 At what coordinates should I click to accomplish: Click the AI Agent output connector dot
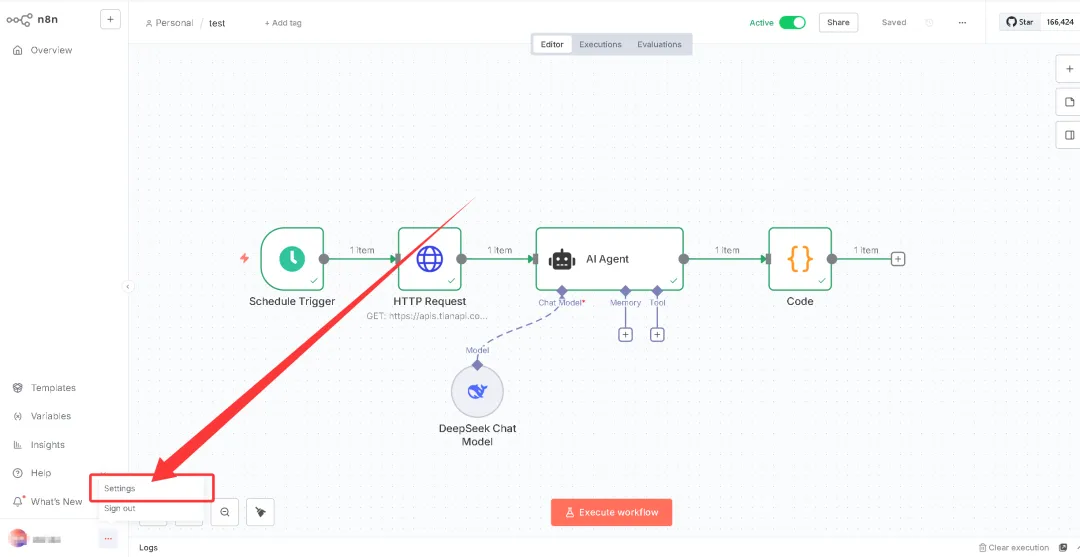click(683, 259)
